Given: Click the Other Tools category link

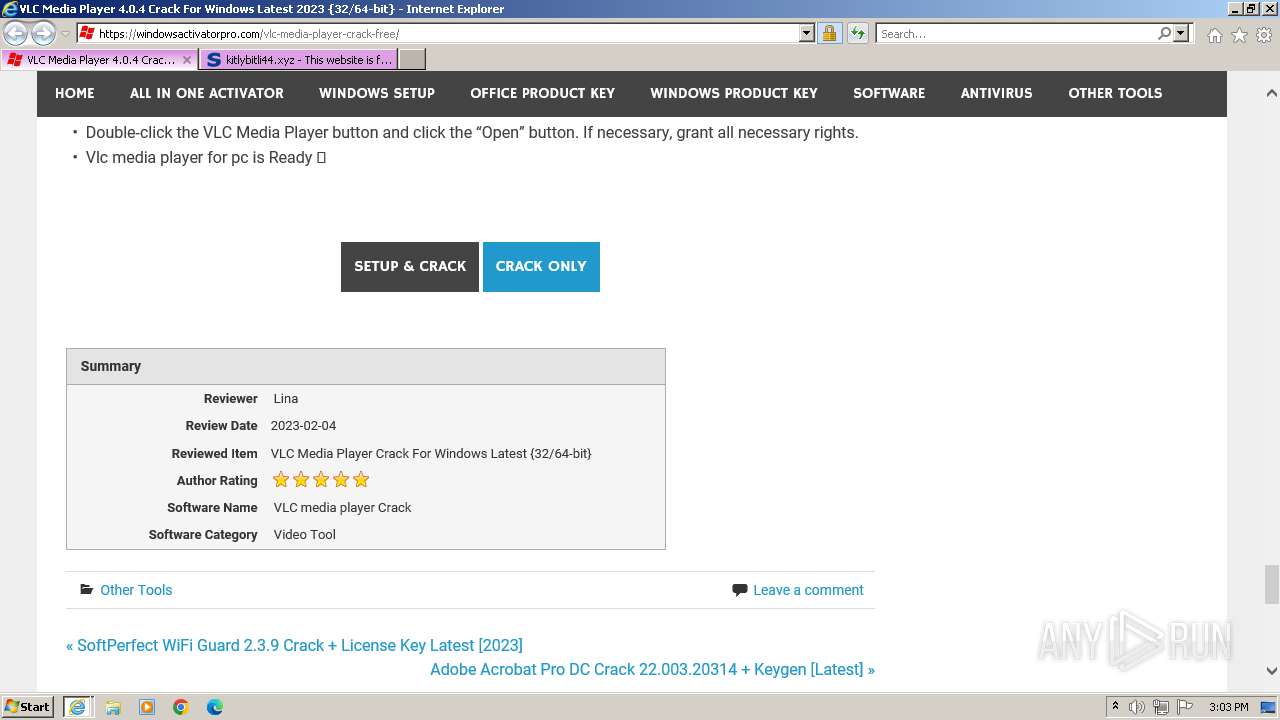Looking at the screenshot, I should tap(136, 590).
